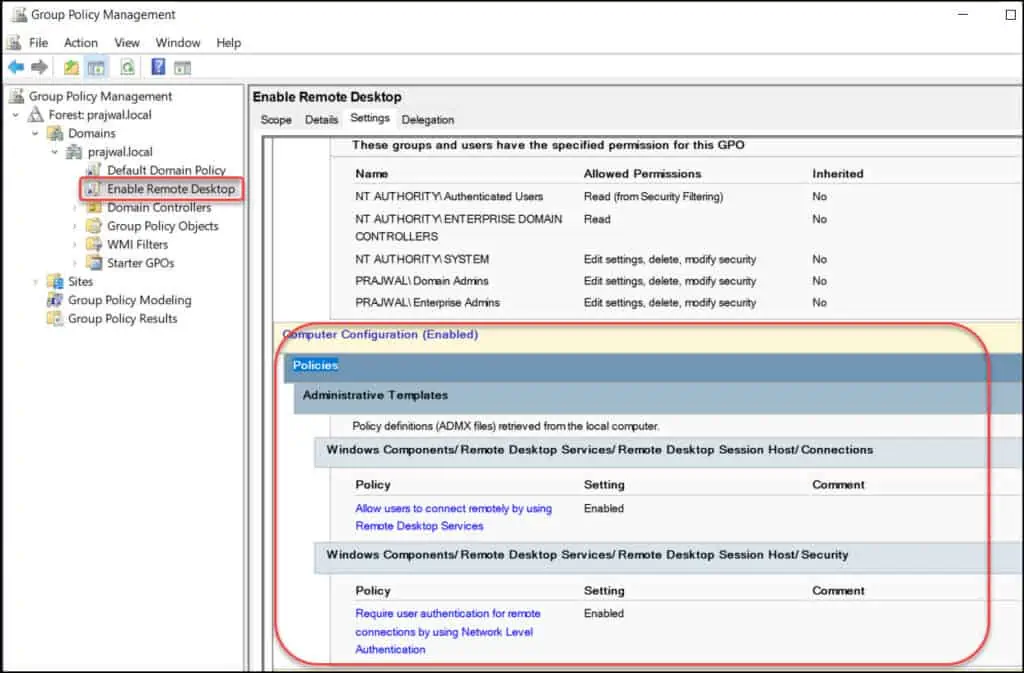Toggle the Show/Hide Action Pane icon
The width and height of the screenshot is (1024, 673).
point(182,67)
